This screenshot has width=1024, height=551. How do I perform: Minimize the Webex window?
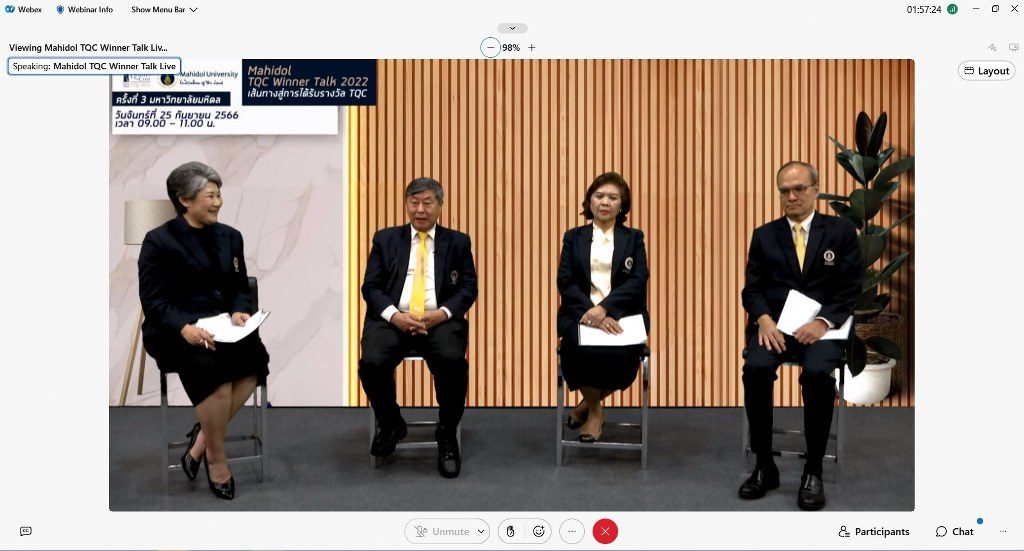click(x=976, y=9)
